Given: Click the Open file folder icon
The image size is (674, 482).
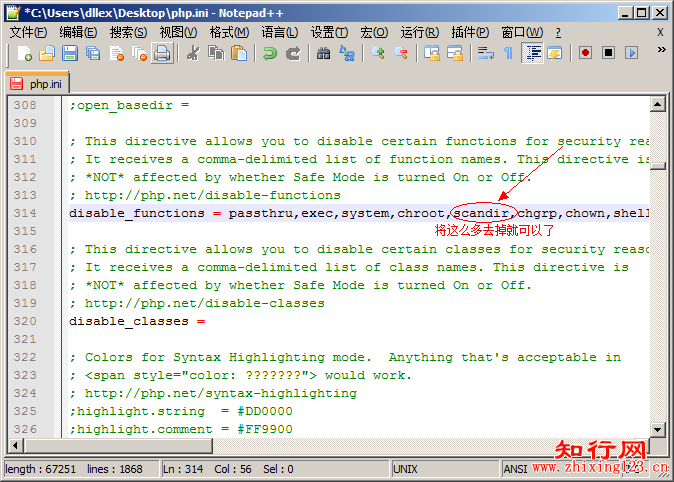Looking at the screenshot, I should pos(47,53).
